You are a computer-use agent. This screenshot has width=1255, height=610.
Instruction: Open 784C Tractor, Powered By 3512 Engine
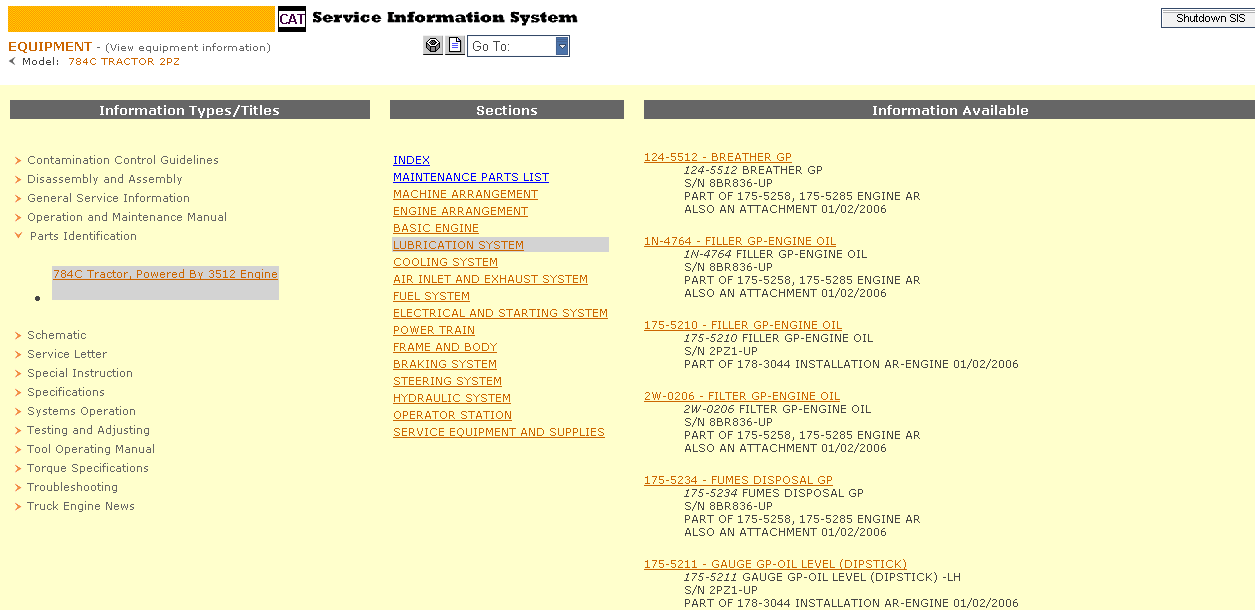tap(165, 274)
